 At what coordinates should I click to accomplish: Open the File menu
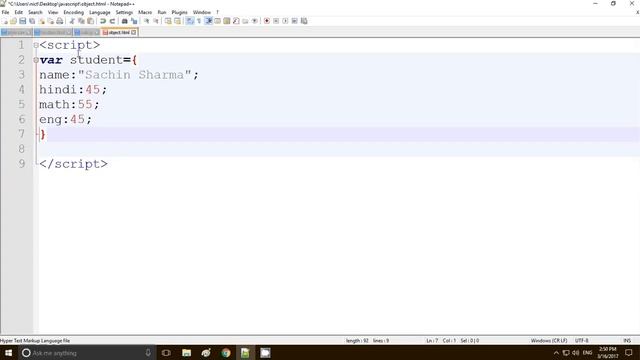5,12
